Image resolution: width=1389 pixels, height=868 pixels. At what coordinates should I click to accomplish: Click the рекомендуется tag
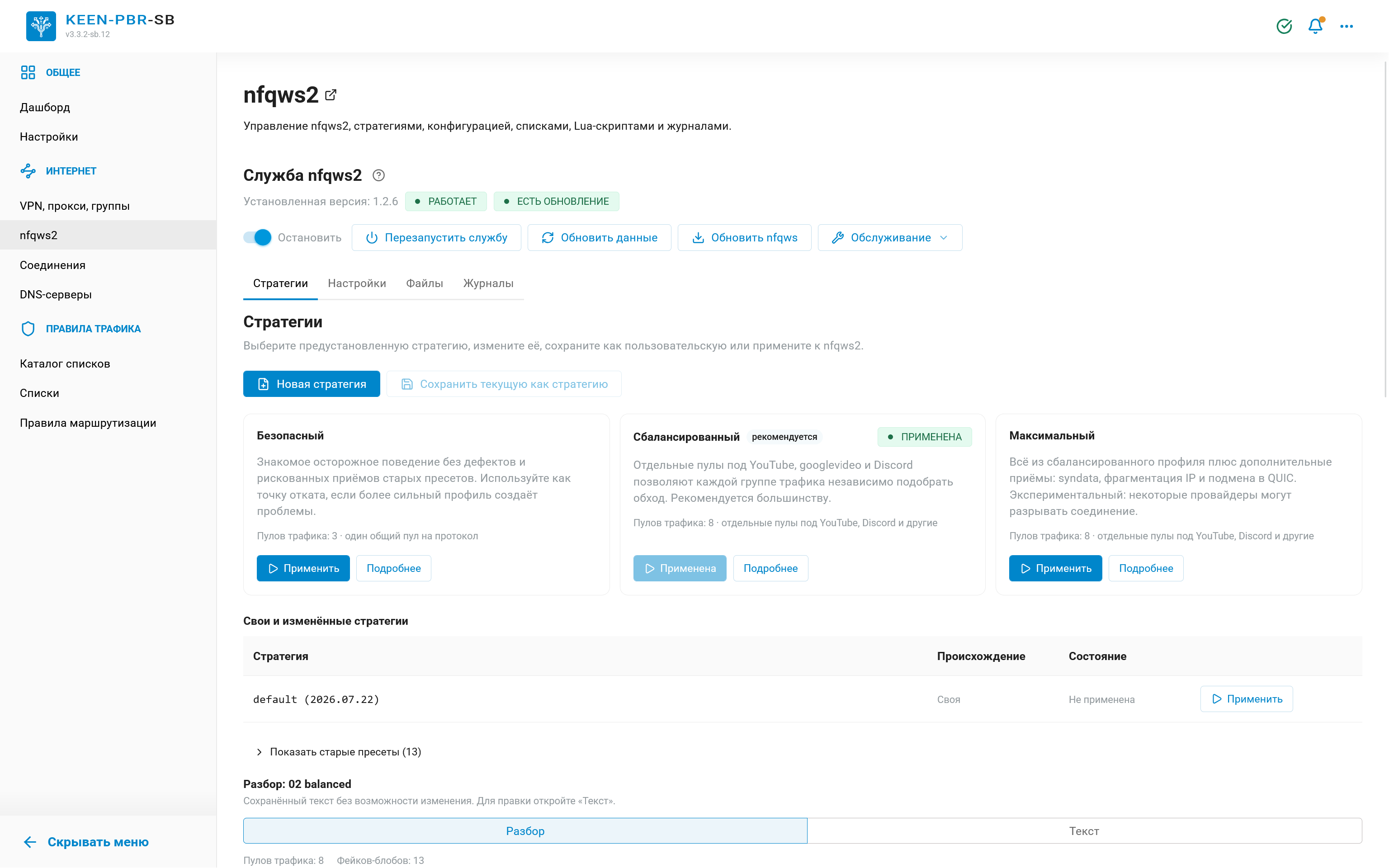pos(784,437)
